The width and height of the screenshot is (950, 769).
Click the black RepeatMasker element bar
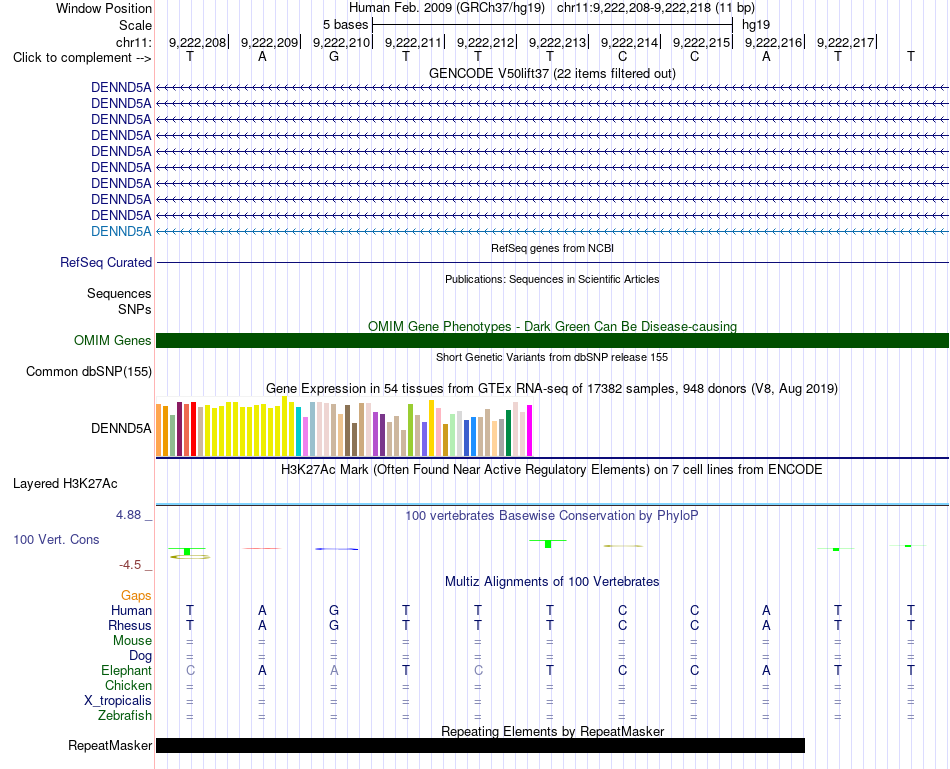pyautogui.click(x=480, y=745)
